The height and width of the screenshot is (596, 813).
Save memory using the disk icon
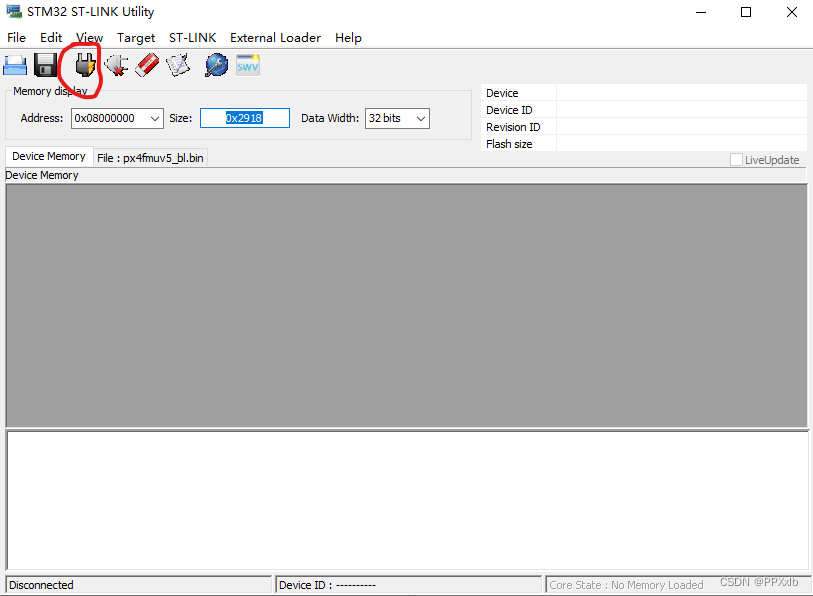tap(45, 64)
